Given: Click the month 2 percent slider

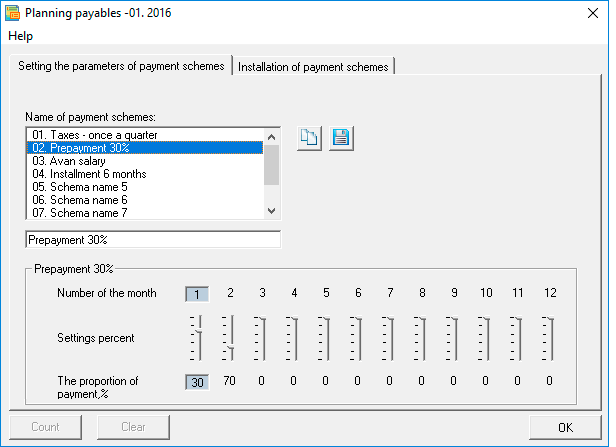Looking at the screenshot, I should point(229,338).
